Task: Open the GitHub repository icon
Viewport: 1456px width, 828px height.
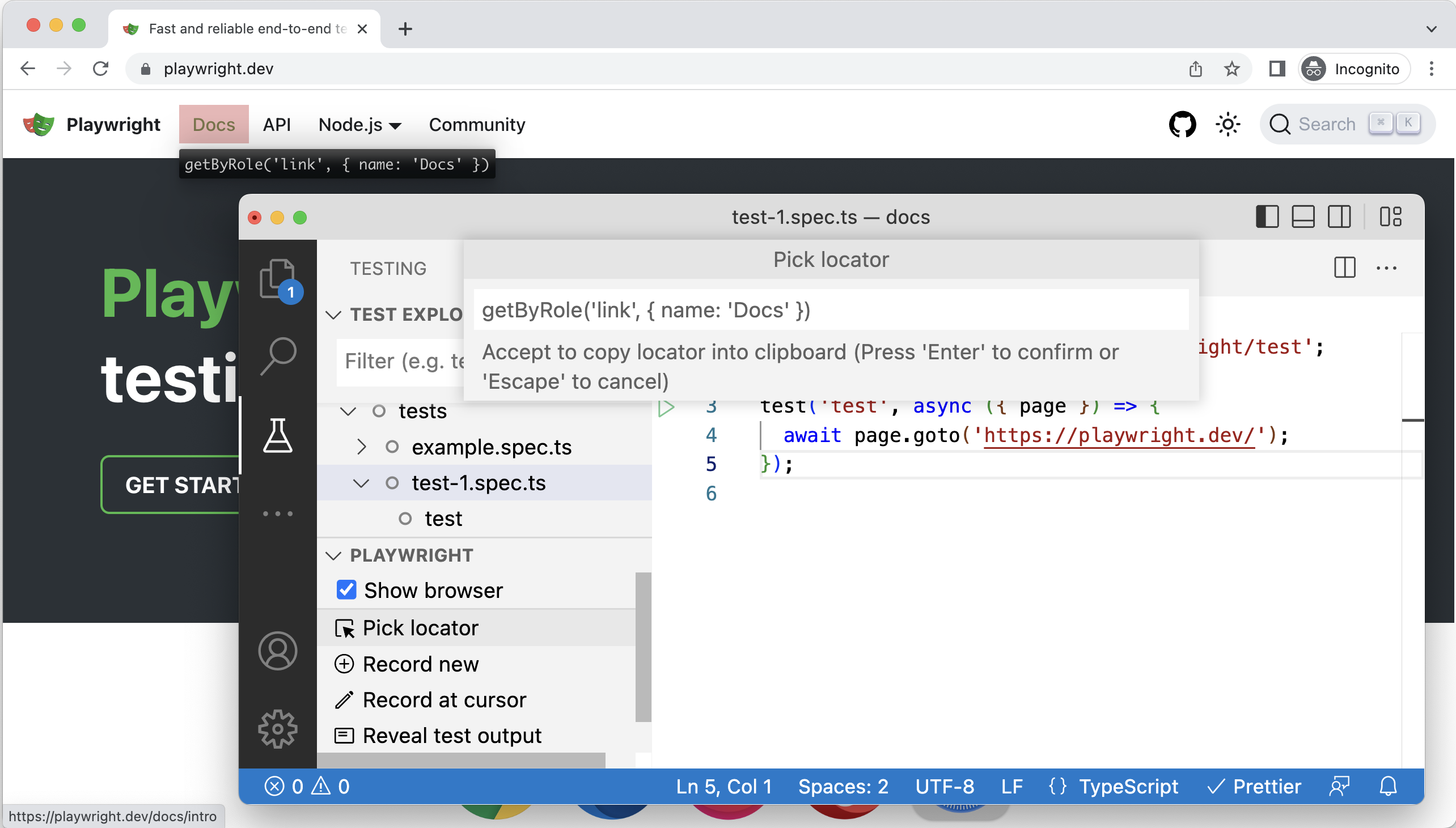Action: click(1182, 124)
